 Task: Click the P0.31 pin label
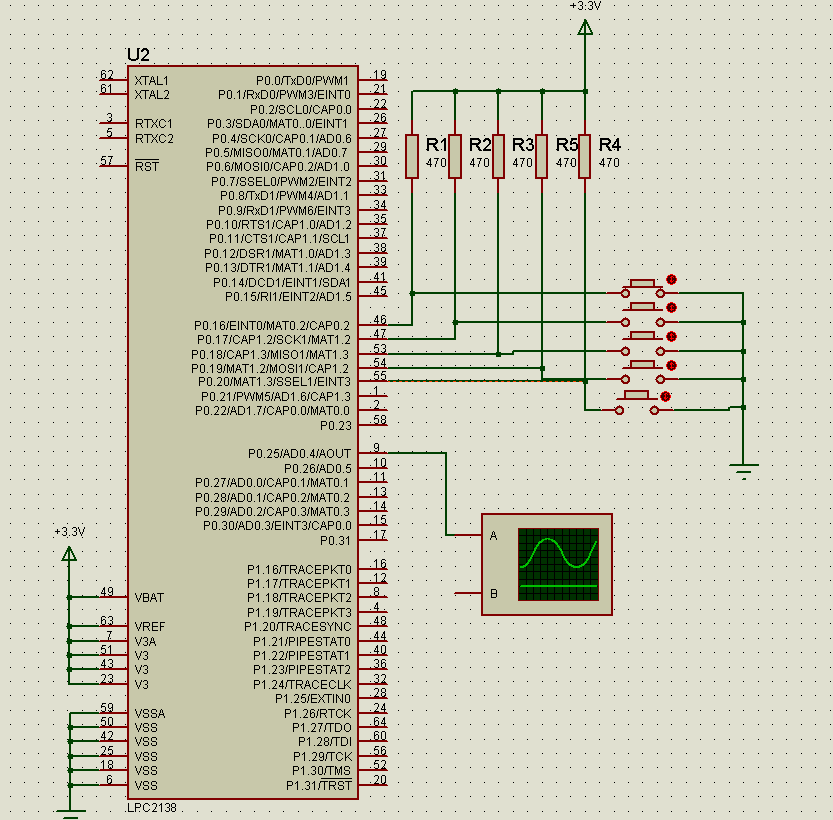336,541
